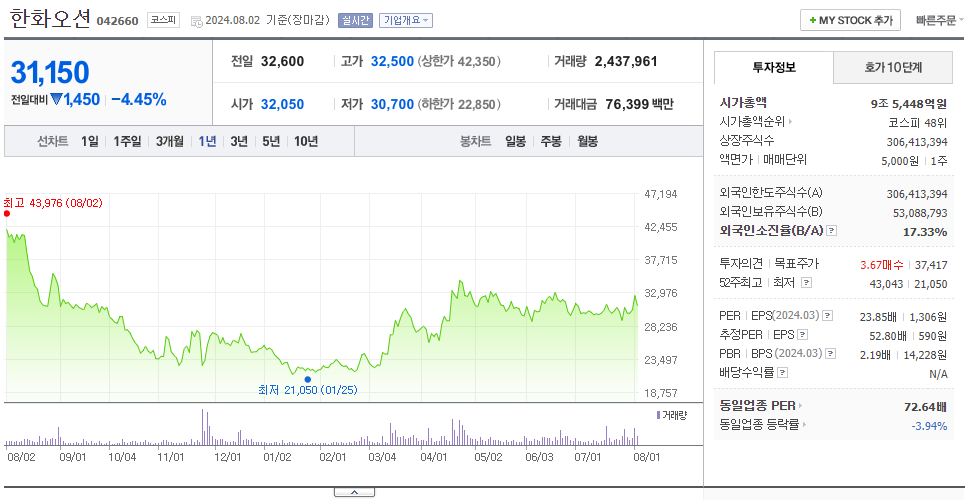Click the 거래량 value 2,437,961
The height and width of the screenshot is (500, 968).
[626, 62]
